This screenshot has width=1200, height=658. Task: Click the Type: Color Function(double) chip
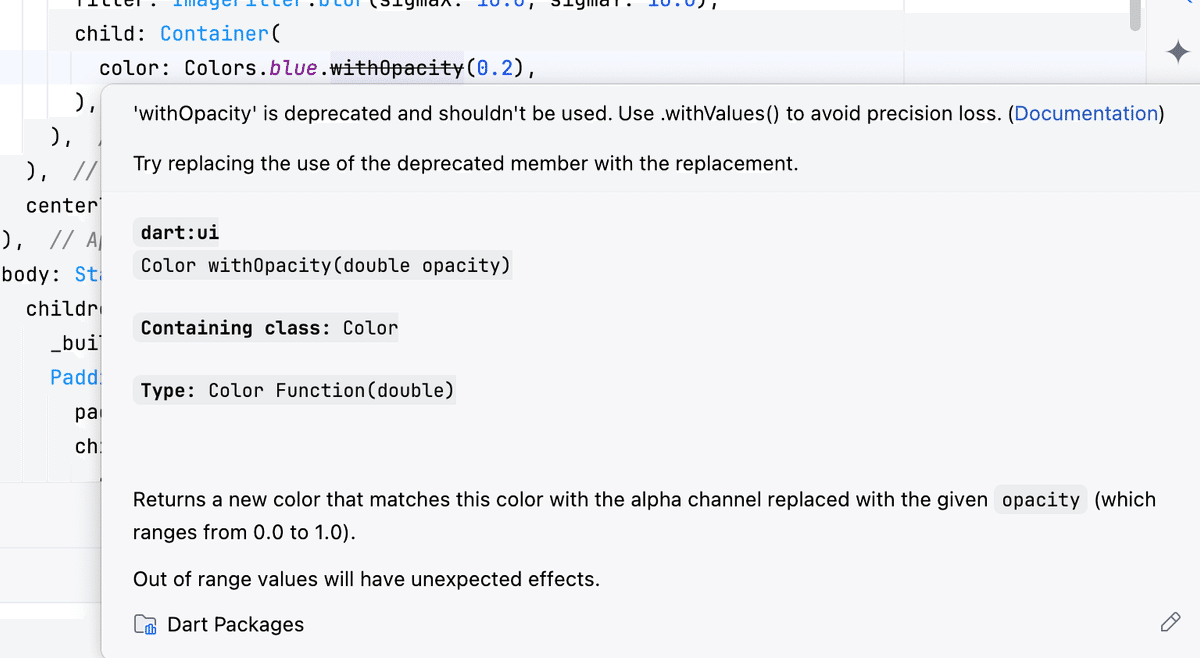click(296, 390)
